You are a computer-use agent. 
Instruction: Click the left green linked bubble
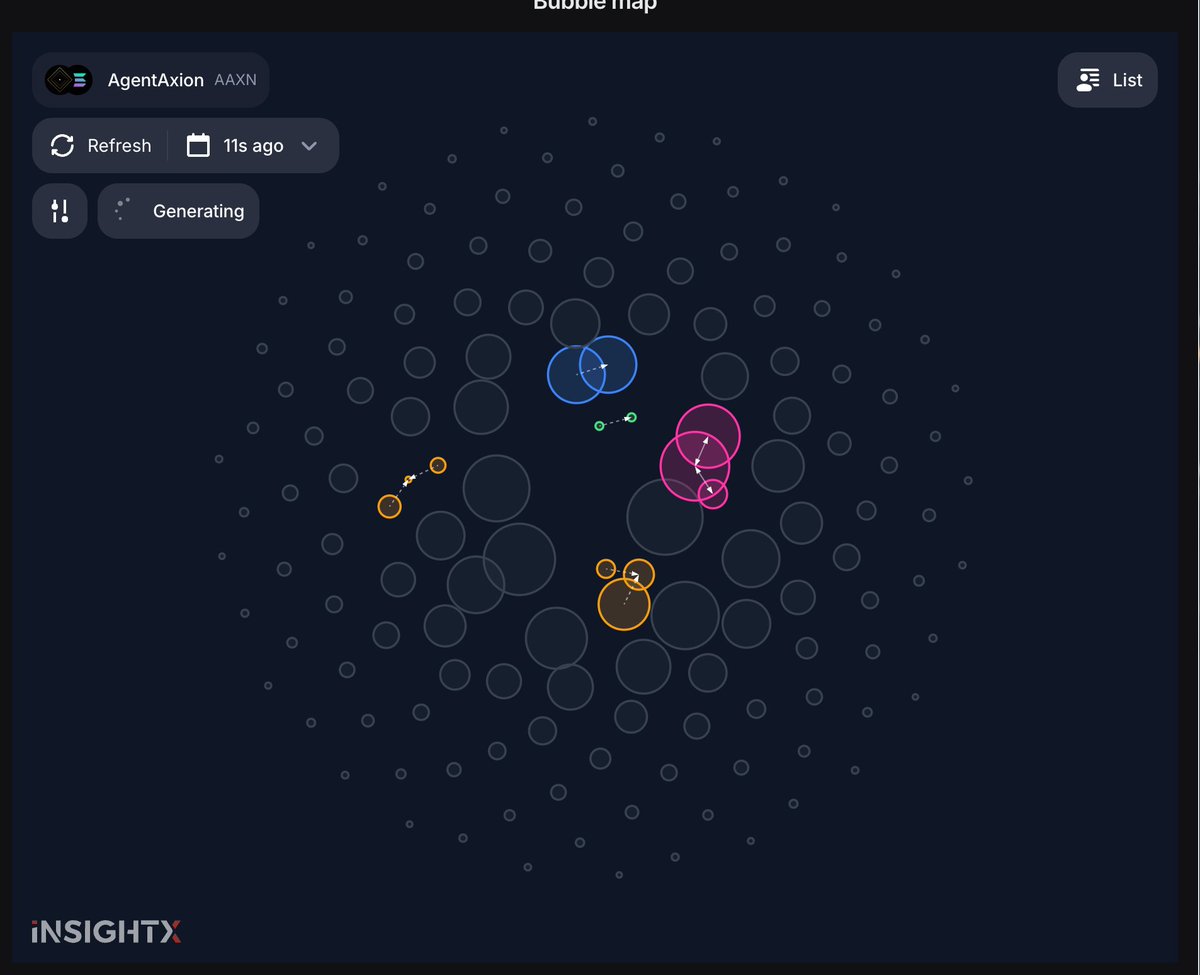(599, 426)
